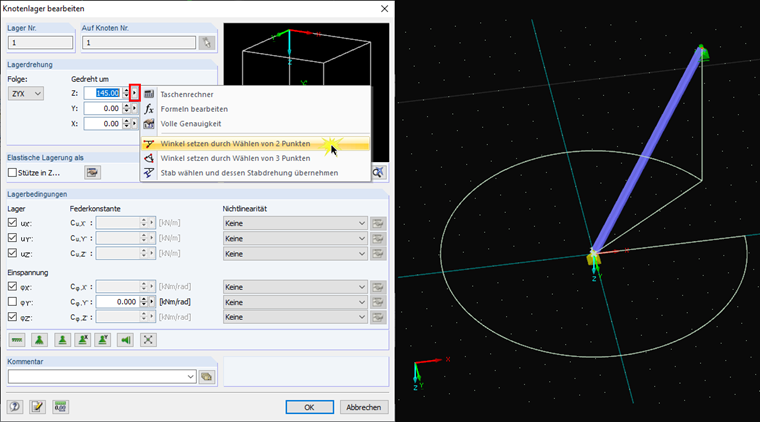The width and height of the screenshot is (760, 422).
Task: Click the crossed-arrows support preset icon
Action: [x=148, y=340]
